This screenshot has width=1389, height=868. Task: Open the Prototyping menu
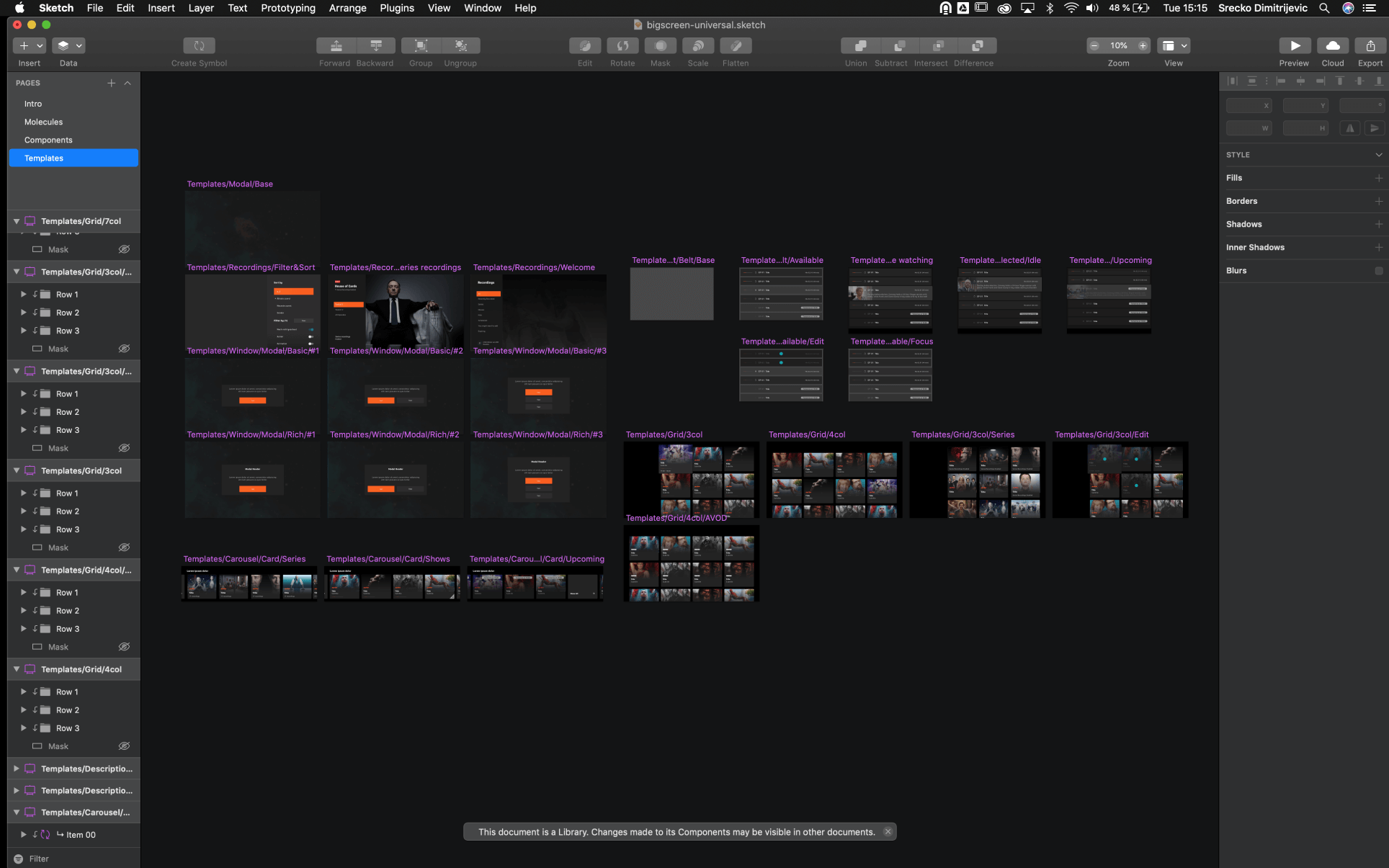pos(287,8)
